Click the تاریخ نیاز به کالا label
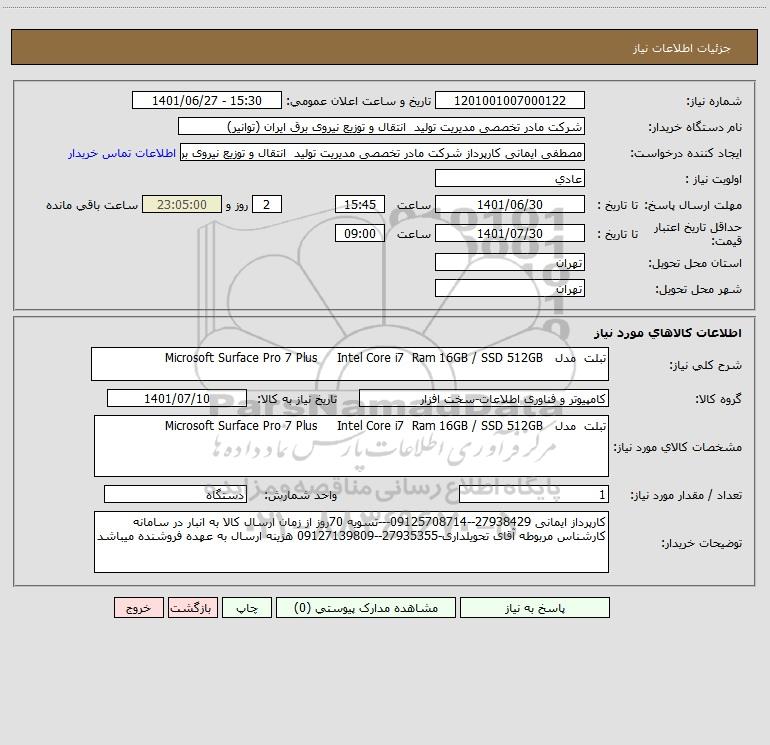Screen dimensions: 770x745 pos(297,399)
